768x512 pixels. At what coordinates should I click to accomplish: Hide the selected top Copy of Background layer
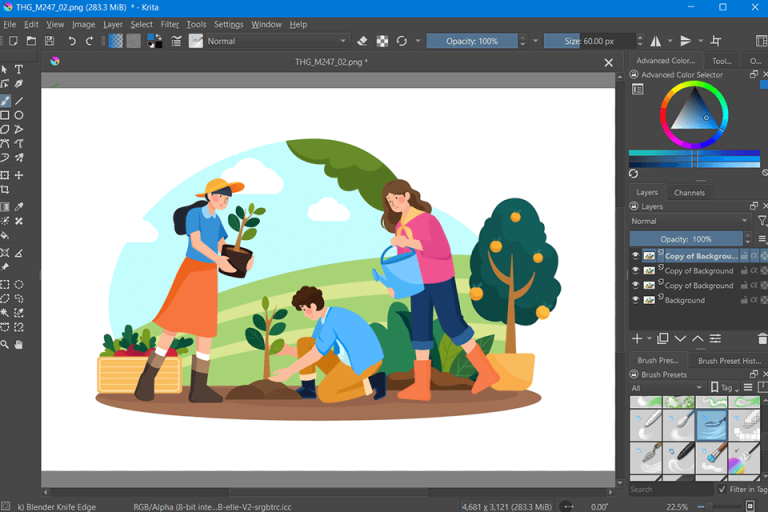[x=635, y=256]
